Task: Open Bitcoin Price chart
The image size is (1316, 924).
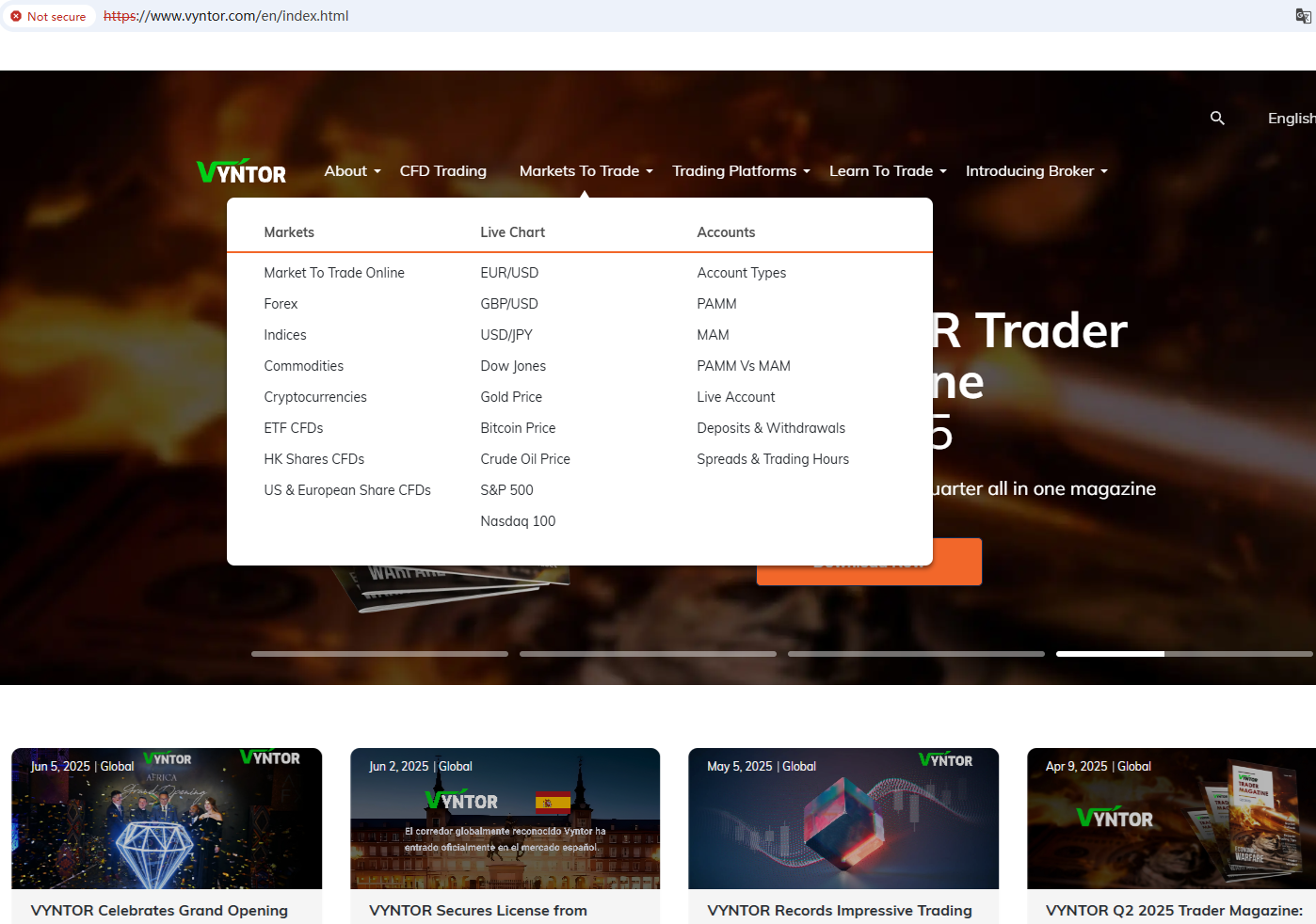Action: coord(518,428)
